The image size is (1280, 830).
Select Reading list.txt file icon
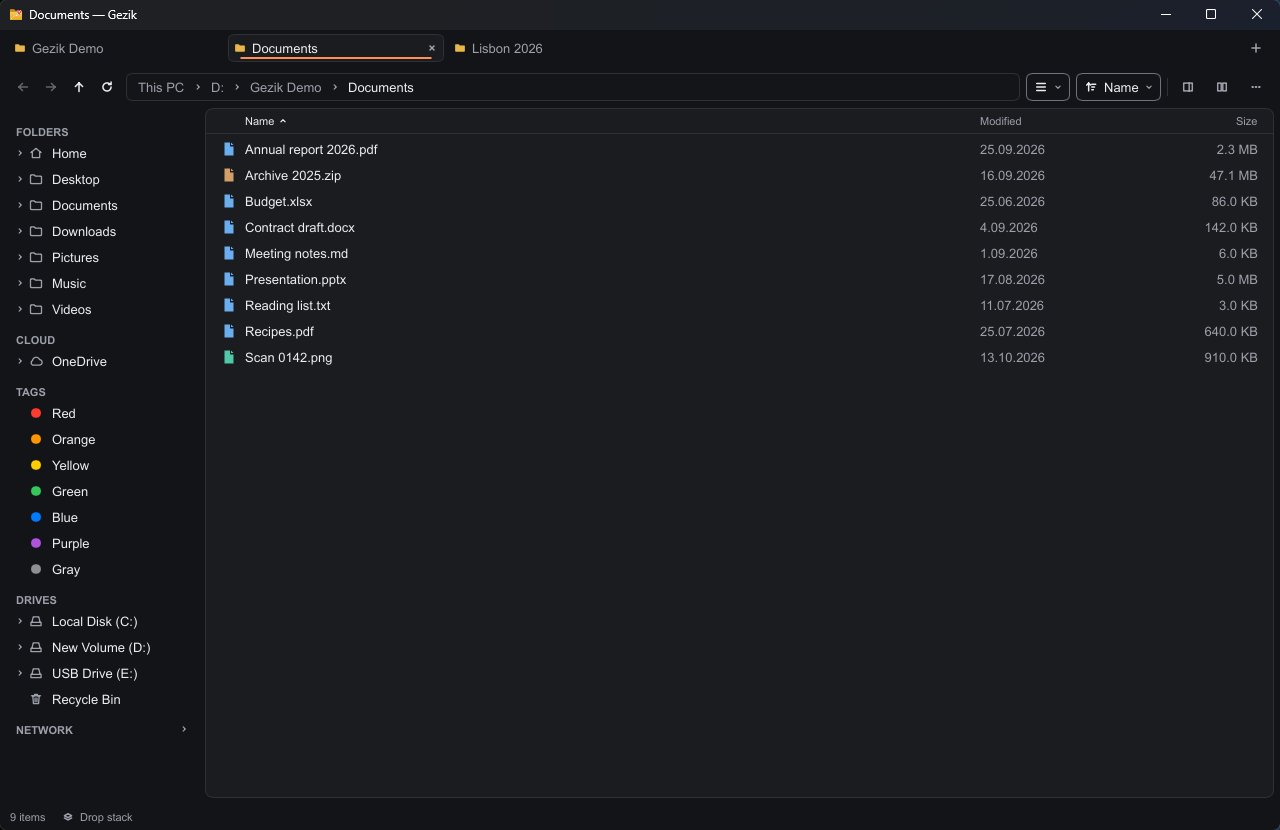228,305
